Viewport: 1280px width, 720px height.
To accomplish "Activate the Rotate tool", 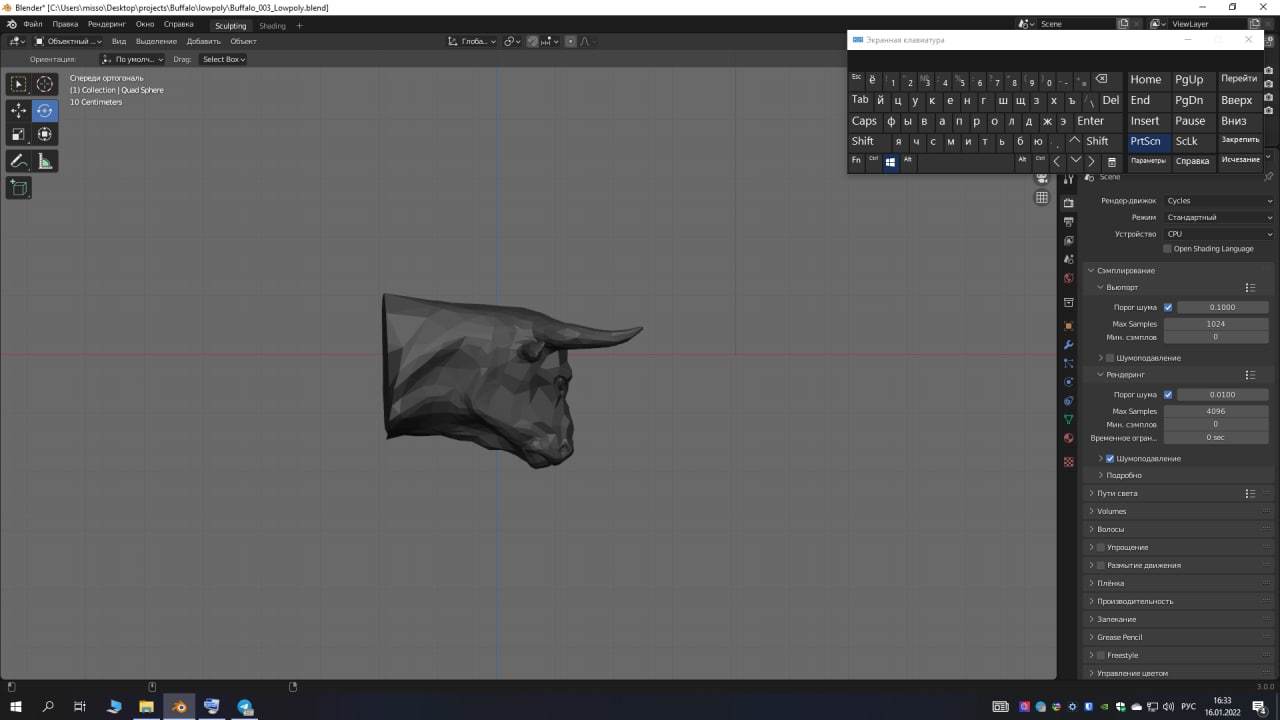I will 45,110.
